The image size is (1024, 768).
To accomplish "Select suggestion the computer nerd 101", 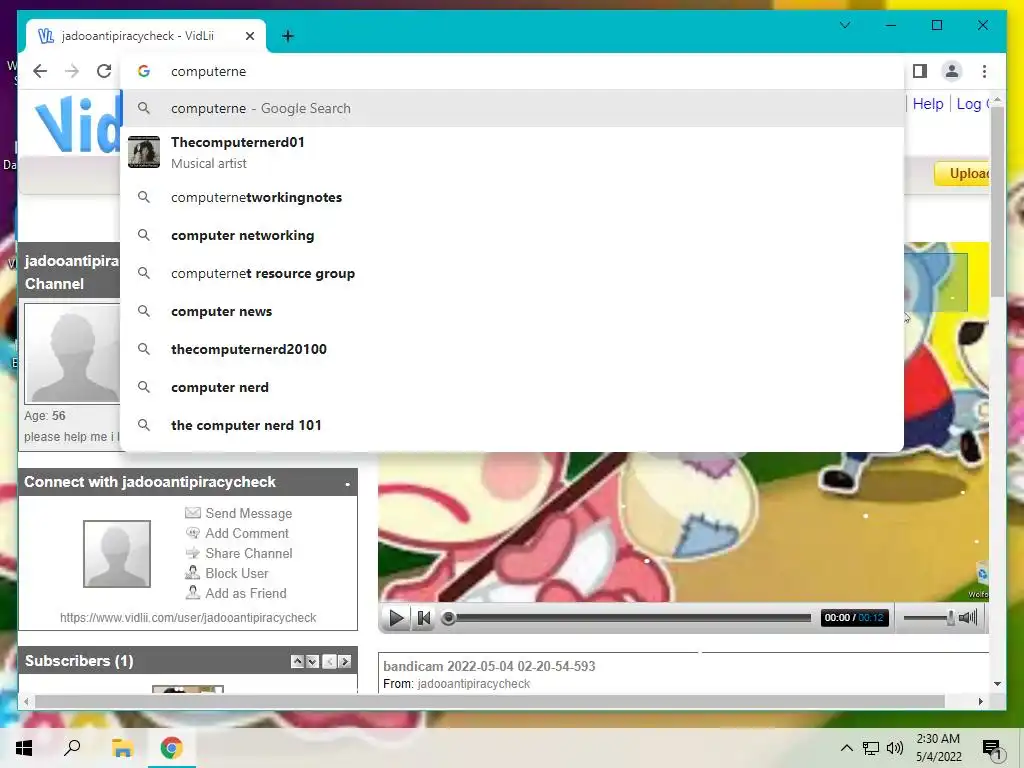I will click(x=513, y=425).
